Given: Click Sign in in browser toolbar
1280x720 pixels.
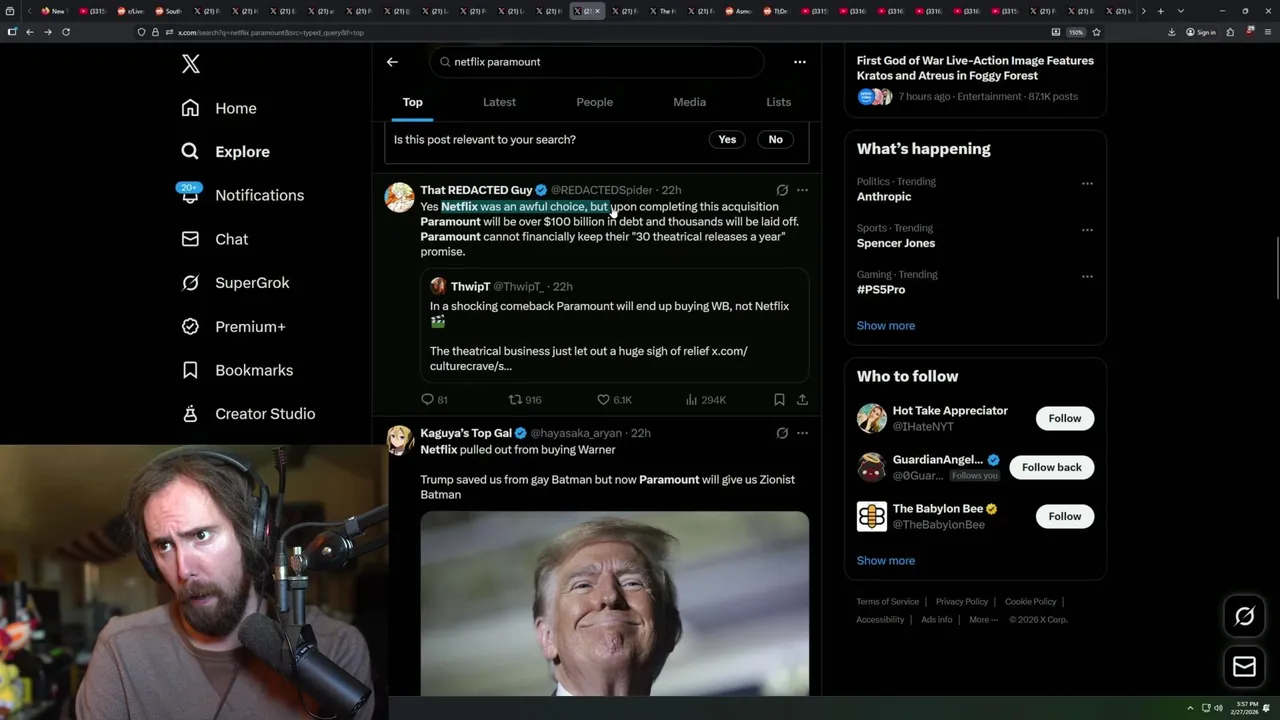Looking at the screenshot, I should 1201,32.
